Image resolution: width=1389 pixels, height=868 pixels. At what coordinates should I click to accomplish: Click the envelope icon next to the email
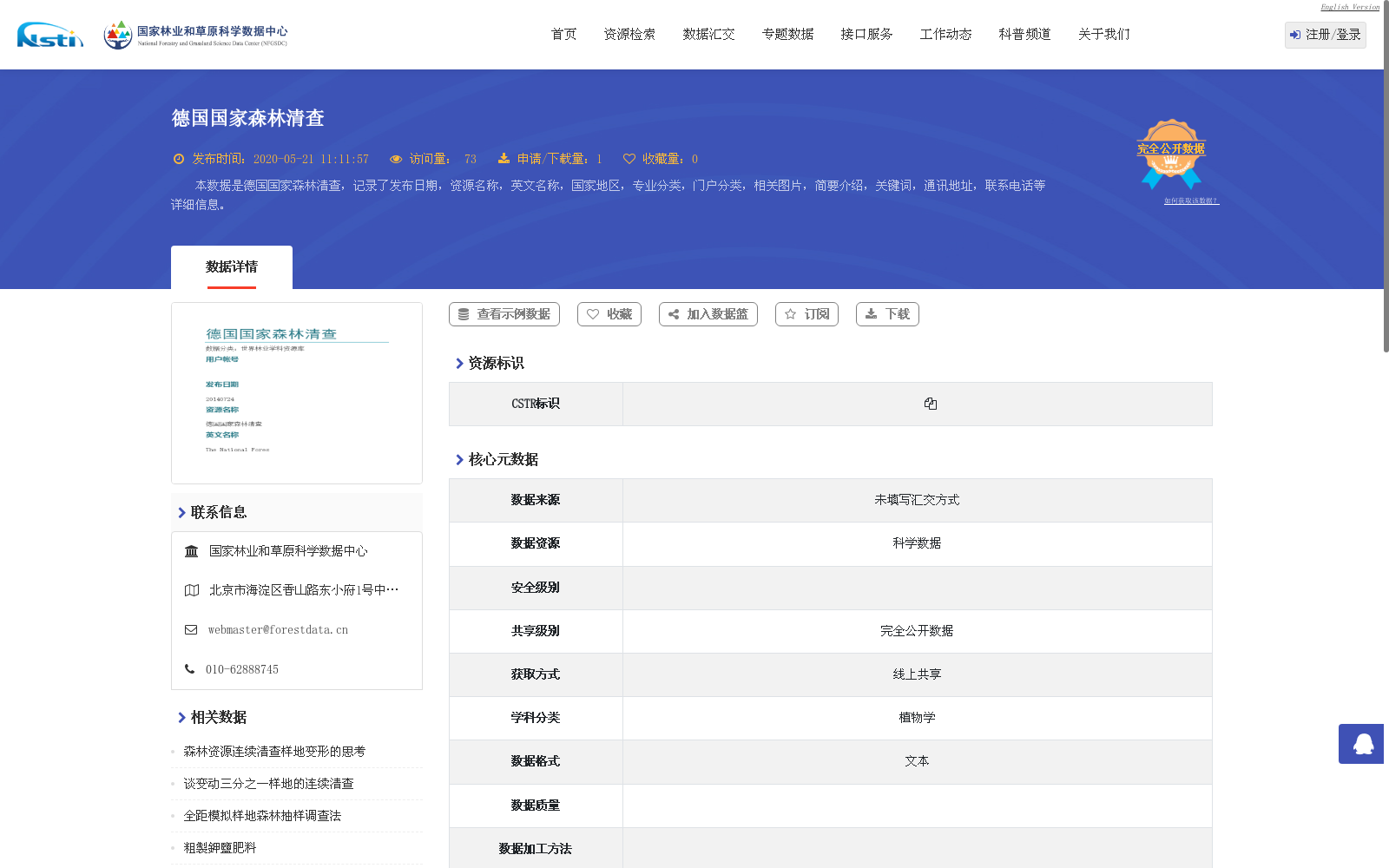191,630
